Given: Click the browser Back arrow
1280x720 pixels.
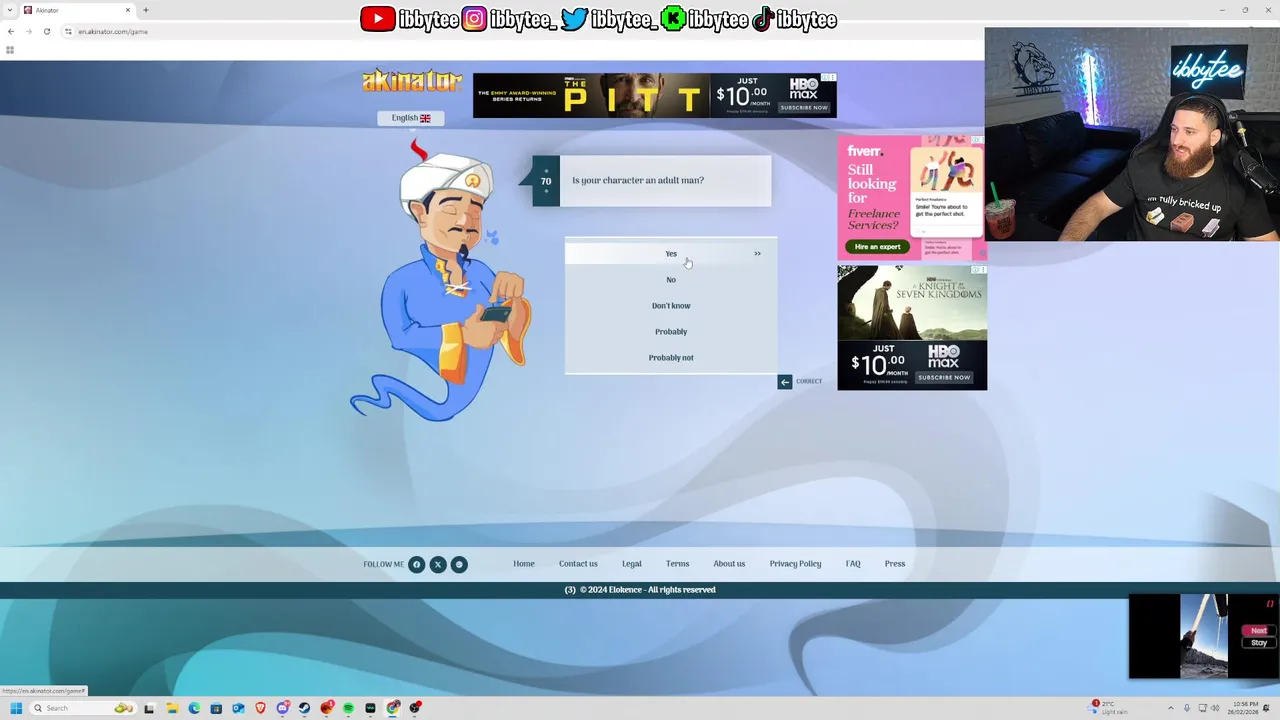Looking at the screenshot, I should (x=10, y=31).
